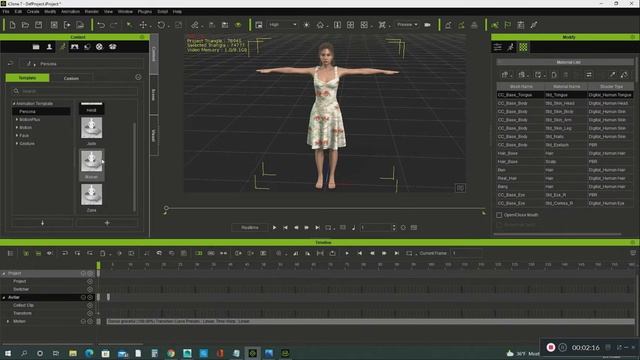The image size is (640, 360).
Task: Open the Animation menu
Action: click(x=70, y=11)
